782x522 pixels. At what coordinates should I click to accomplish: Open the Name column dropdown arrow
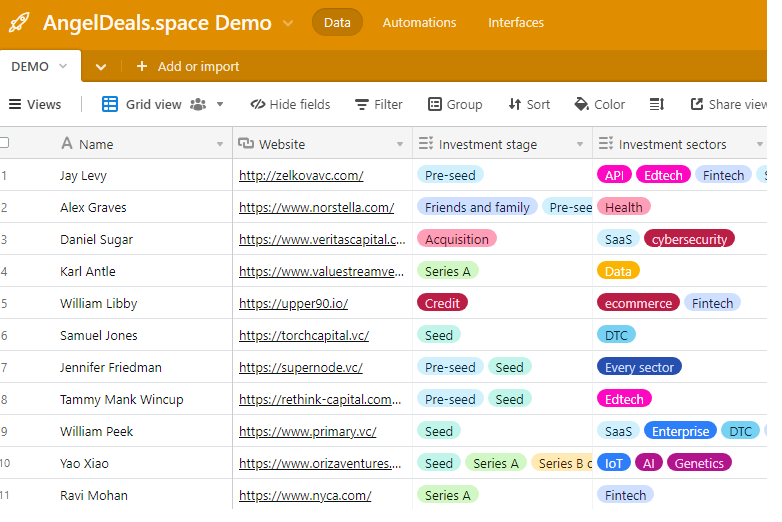click(x=220, y=144)
